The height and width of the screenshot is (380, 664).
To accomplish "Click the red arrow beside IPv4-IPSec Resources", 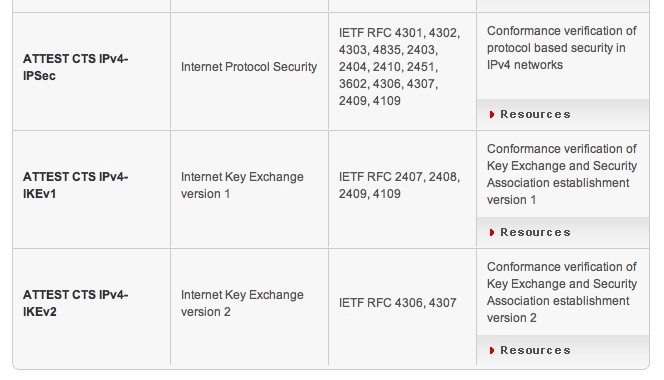I will coord(492,114).
